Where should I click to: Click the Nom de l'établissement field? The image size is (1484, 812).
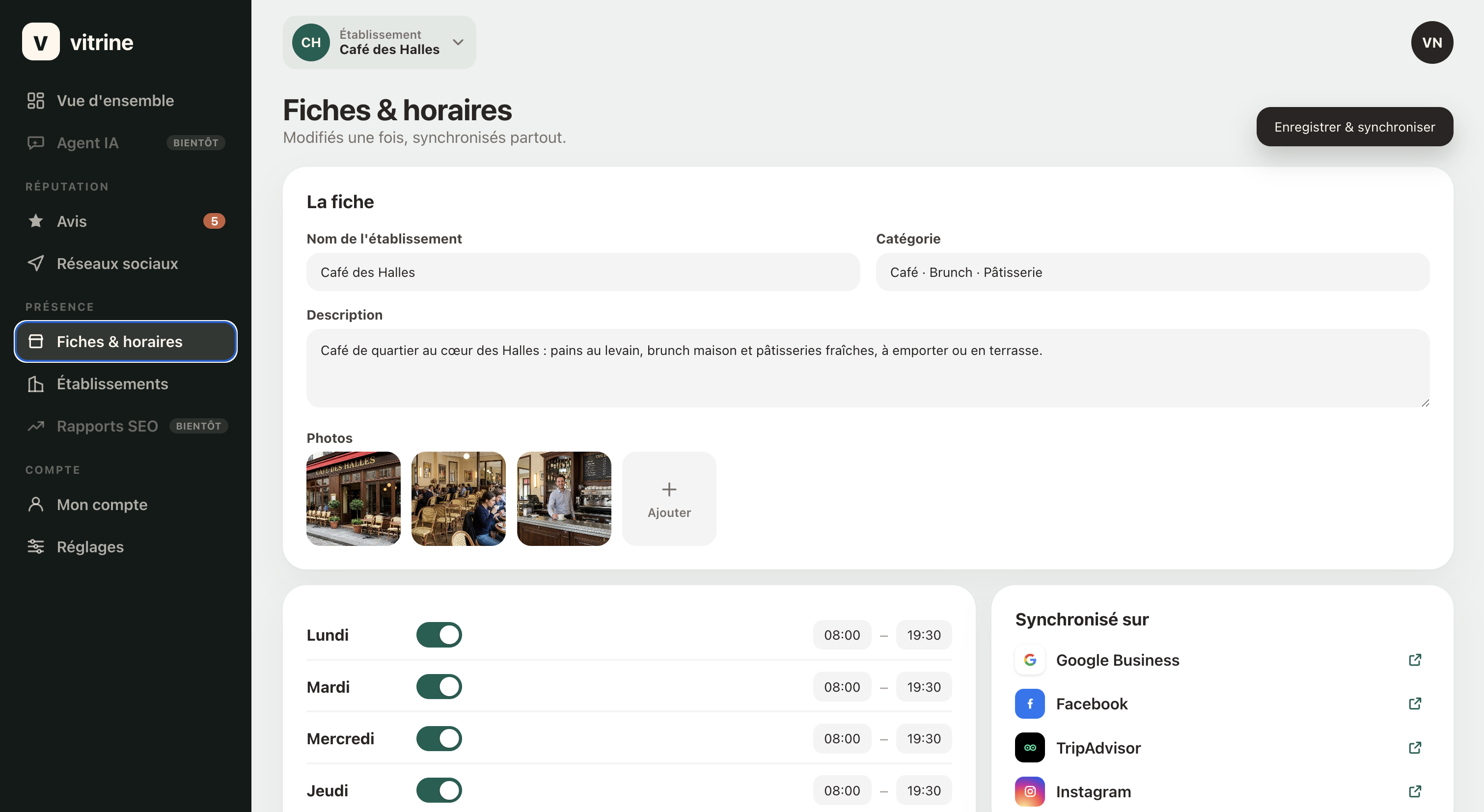click(x=583, y=272)
